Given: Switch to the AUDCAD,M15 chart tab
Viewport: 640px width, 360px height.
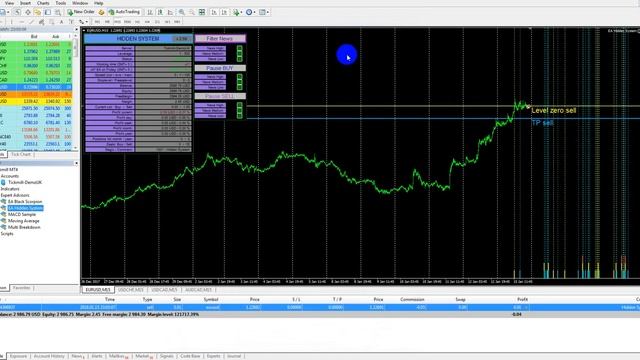Looking at the screenshot, I should point(198,290).
